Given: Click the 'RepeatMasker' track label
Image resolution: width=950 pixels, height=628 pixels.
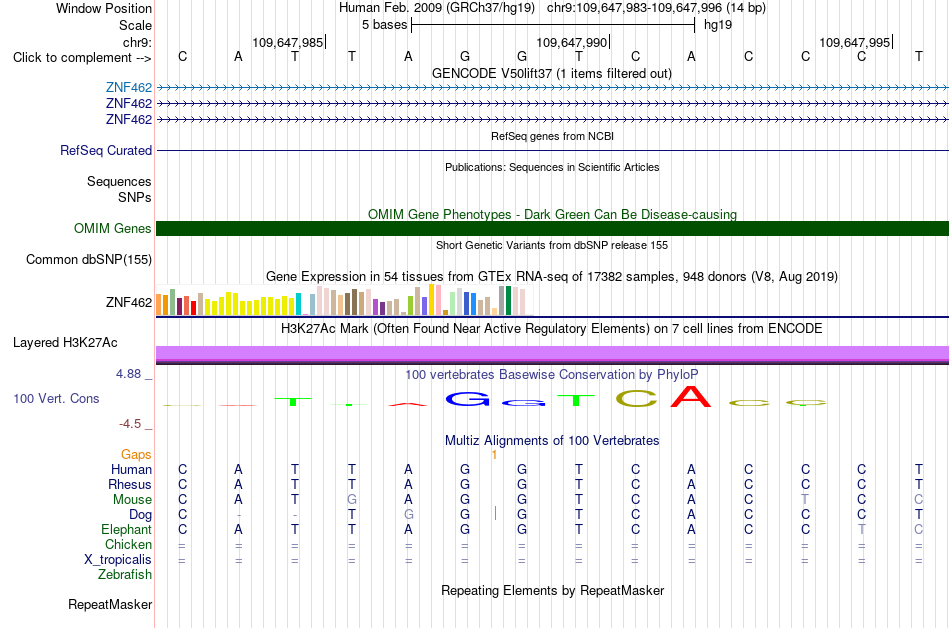Looking at the screenshot, I should click(x=110, y=604).
